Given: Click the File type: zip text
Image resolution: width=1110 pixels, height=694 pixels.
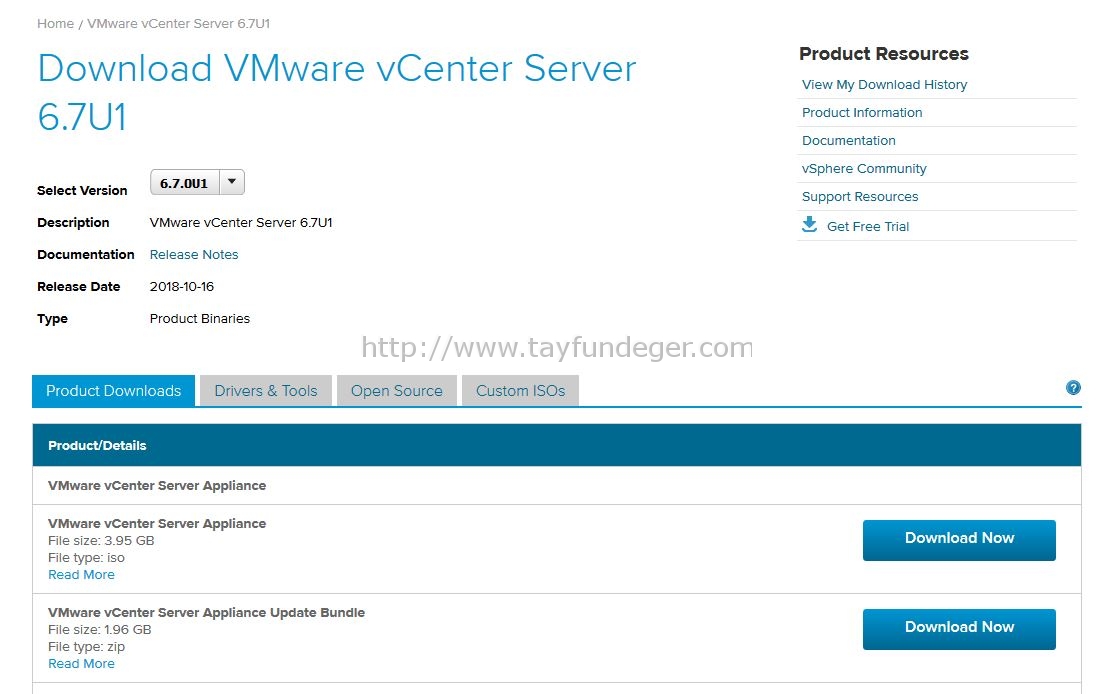Looking at the screenshot, I should click(x=86, y=647).
